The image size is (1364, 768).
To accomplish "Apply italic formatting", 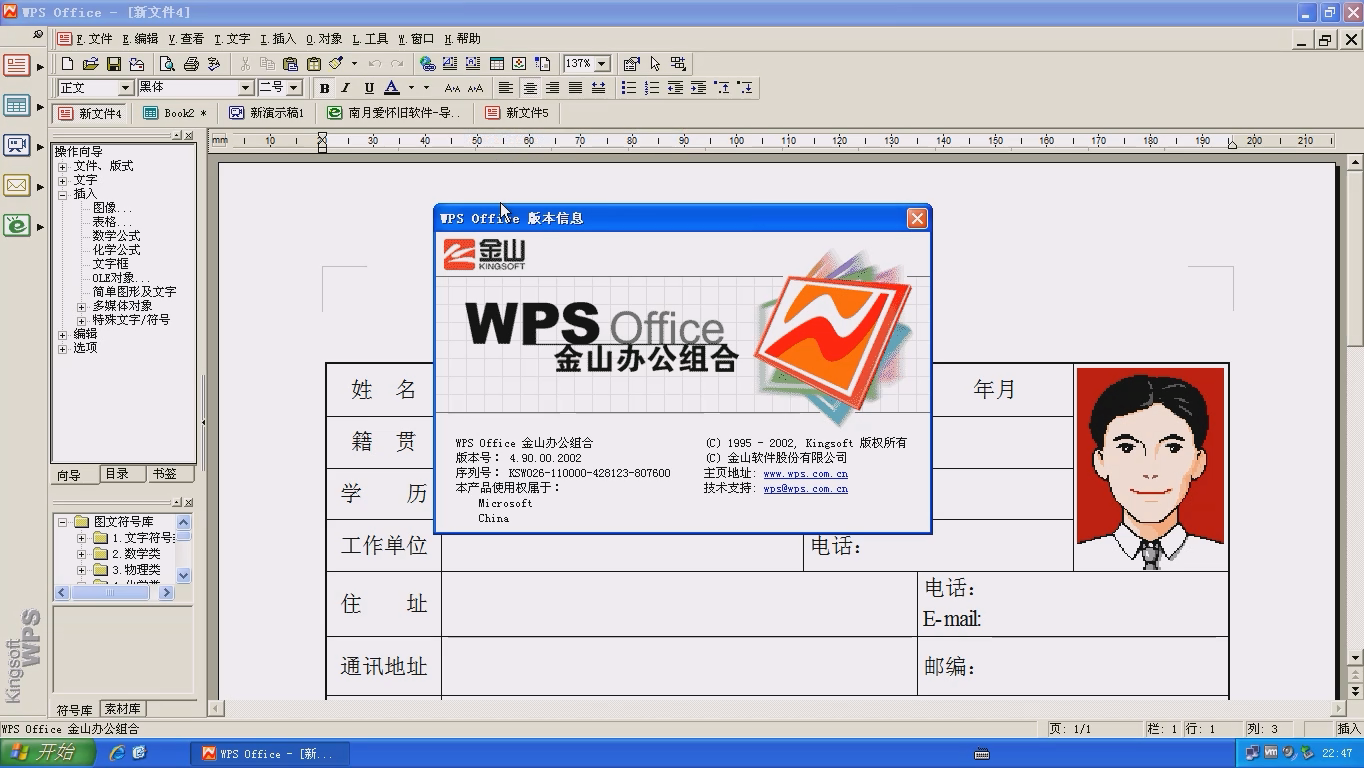I will (x=346, y=88).
